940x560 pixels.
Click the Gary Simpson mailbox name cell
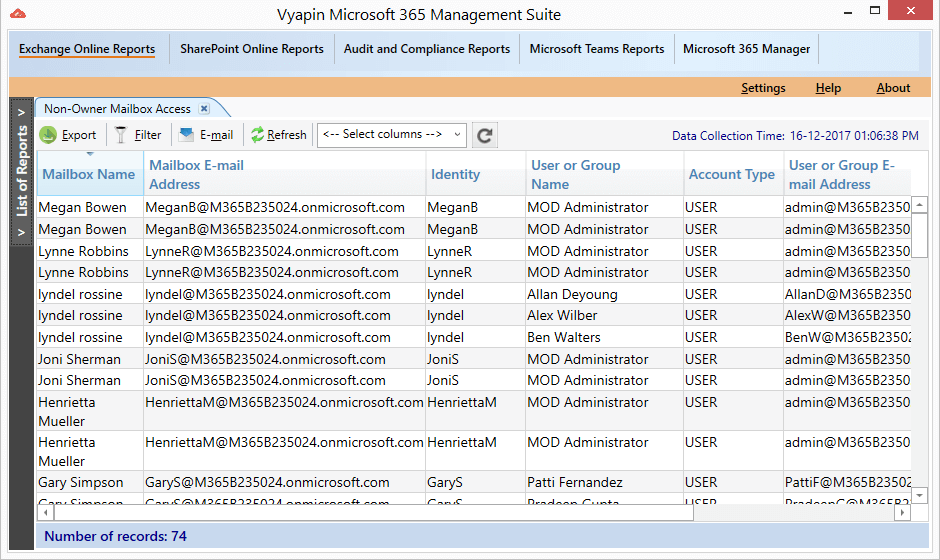point(90,482)
